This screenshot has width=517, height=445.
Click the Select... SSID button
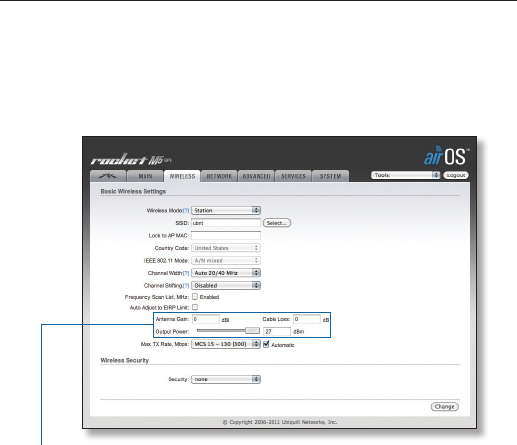(x=277, y=223)
